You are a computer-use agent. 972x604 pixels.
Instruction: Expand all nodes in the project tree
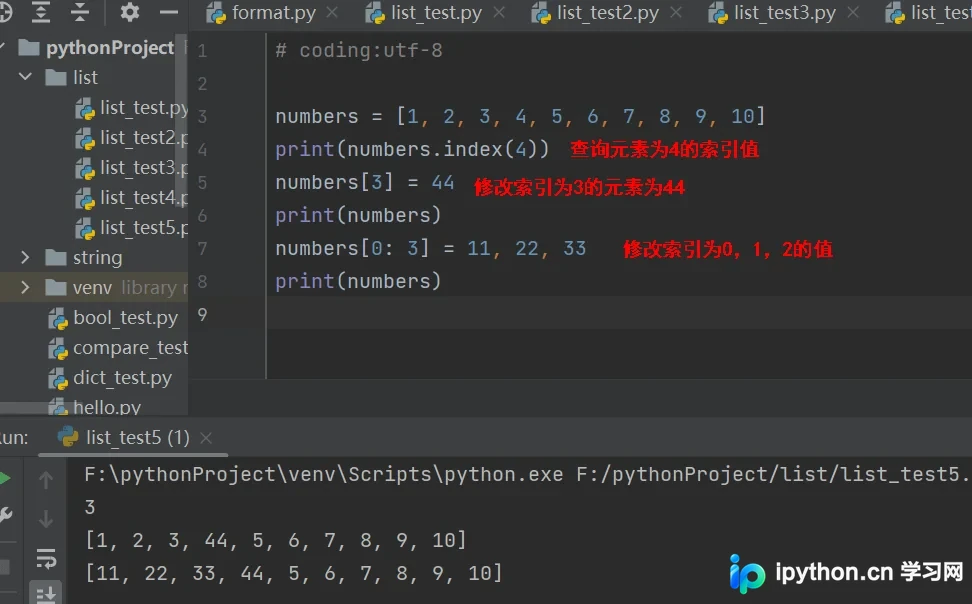(41, 12)
